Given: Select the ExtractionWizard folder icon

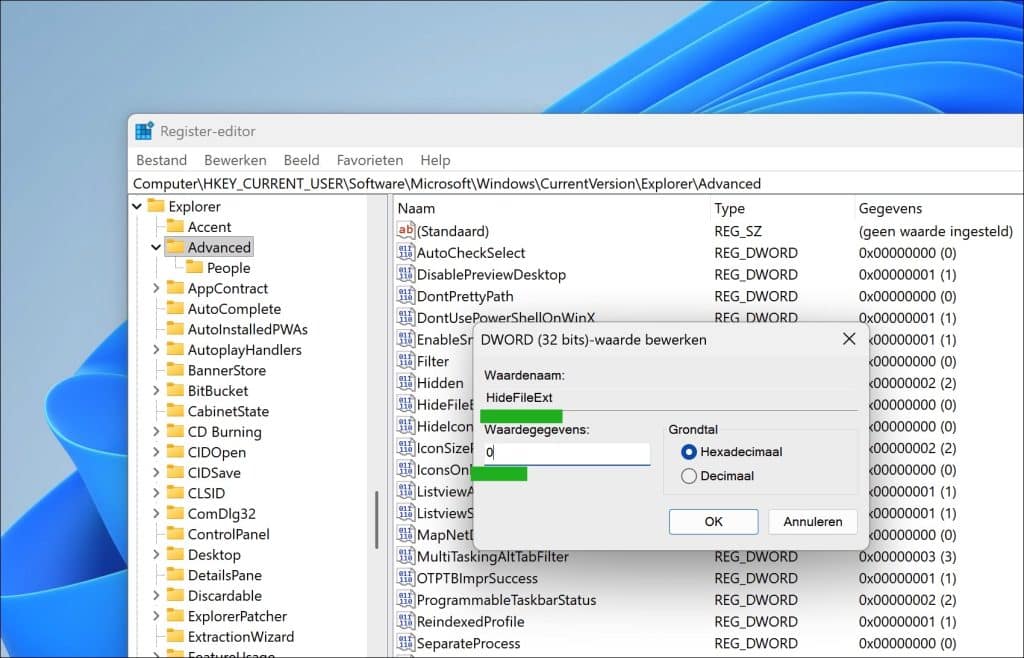Looking at the screenshot, I should [175, 636].
